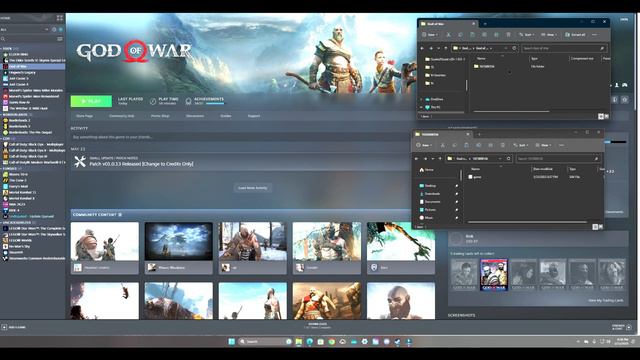Toggle the ready-to-play filter in library sidebar
Viewport: 640px width, 360px height.
tap(61, 29)
